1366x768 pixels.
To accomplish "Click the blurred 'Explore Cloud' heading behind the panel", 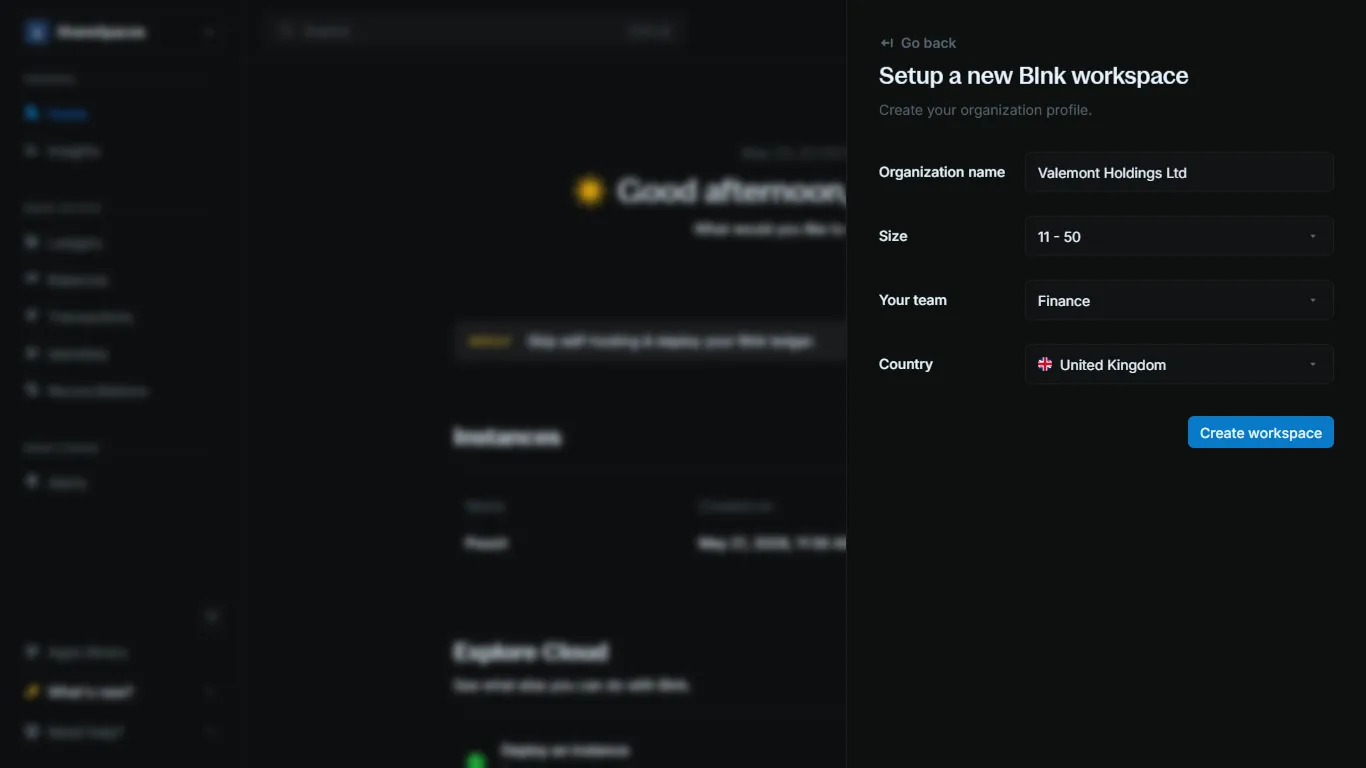I will tap(530, 652).
